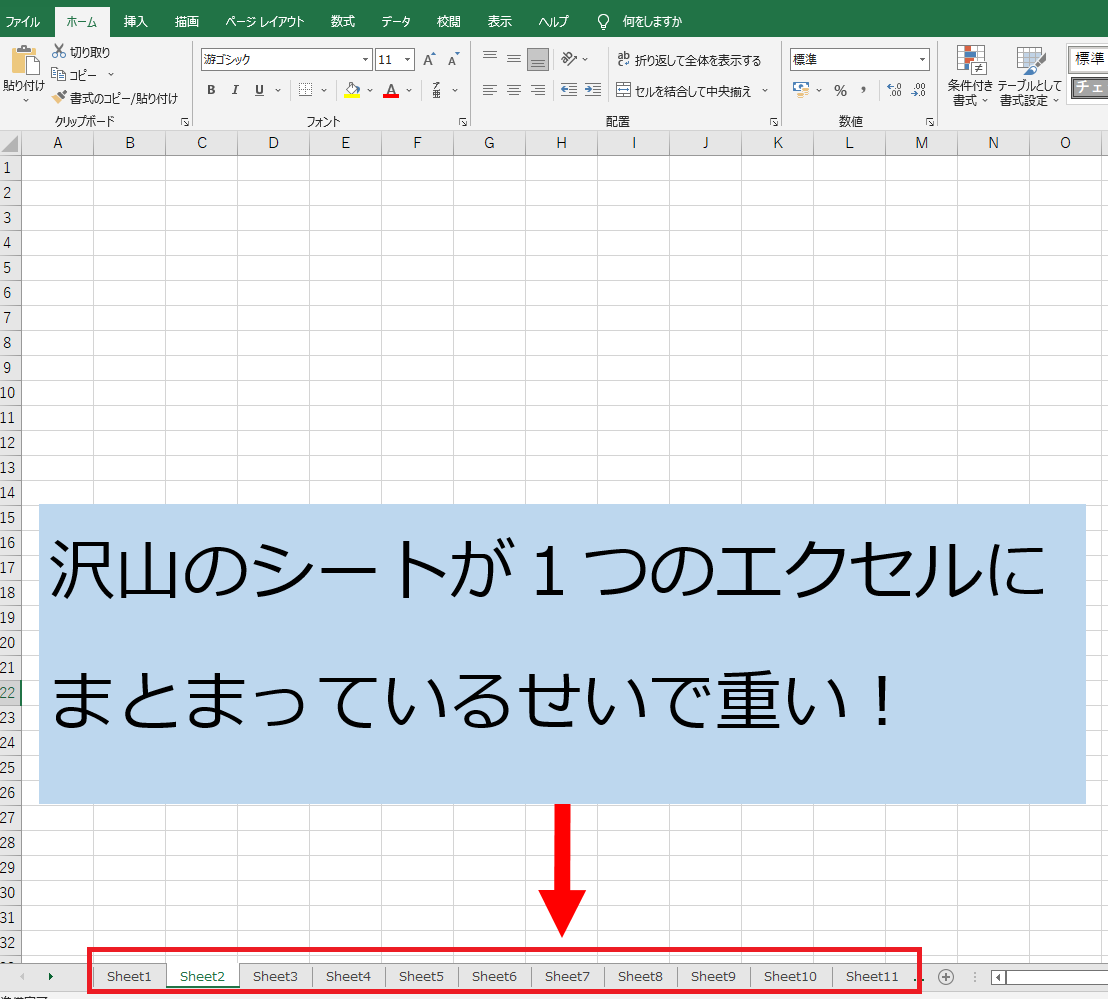
Task: Click the center align text icon
Action: tap(513, 90)
